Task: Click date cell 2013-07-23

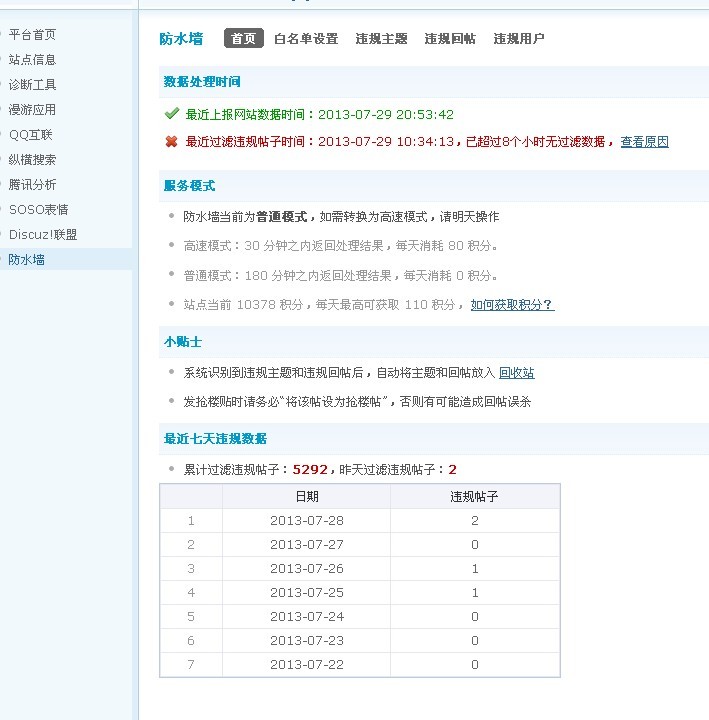Action: click(307, 641)
